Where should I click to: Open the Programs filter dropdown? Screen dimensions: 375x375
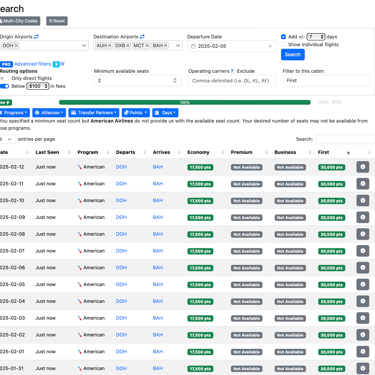[x=14, y=113]
